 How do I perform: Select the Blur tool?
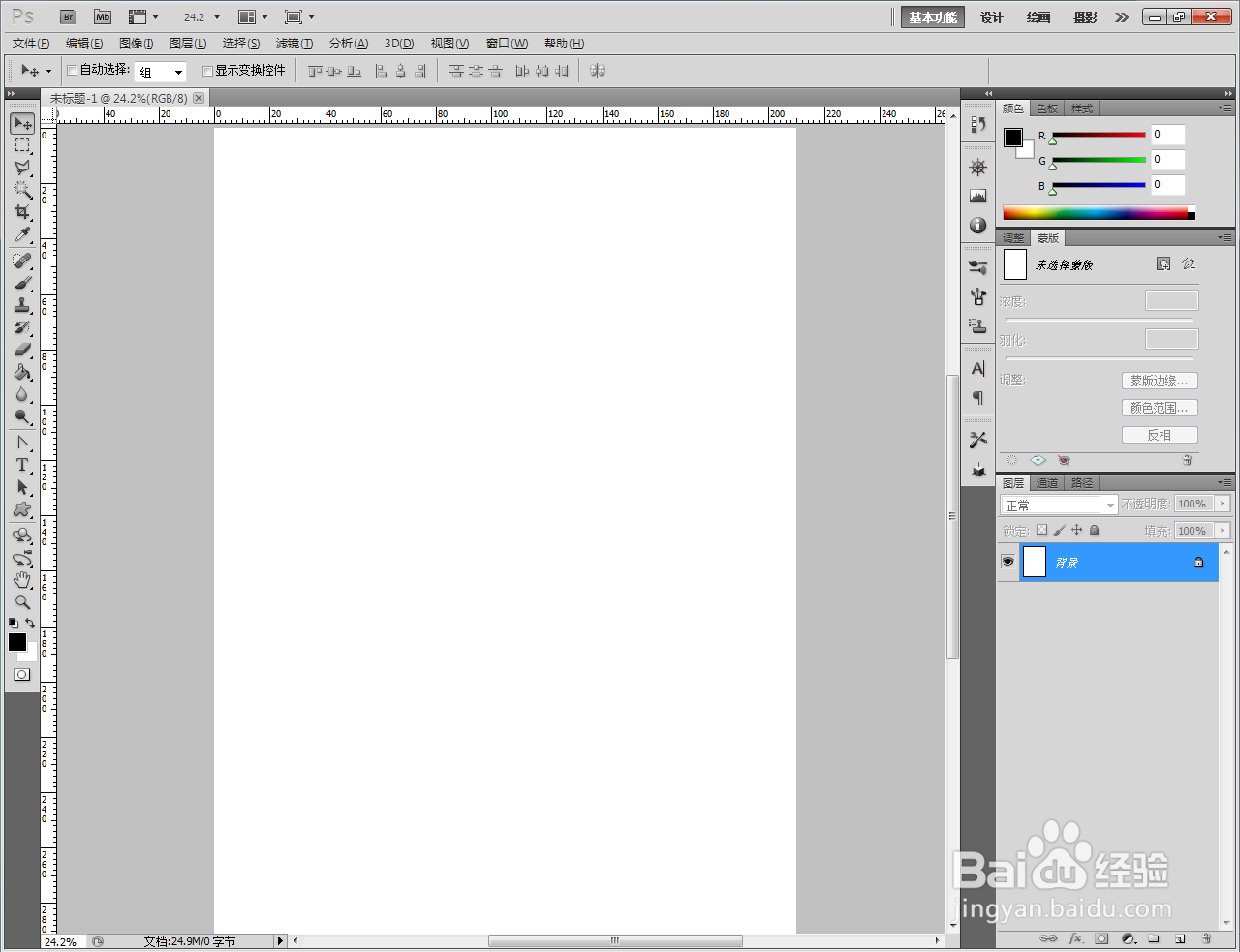click(x=22, y=394)
